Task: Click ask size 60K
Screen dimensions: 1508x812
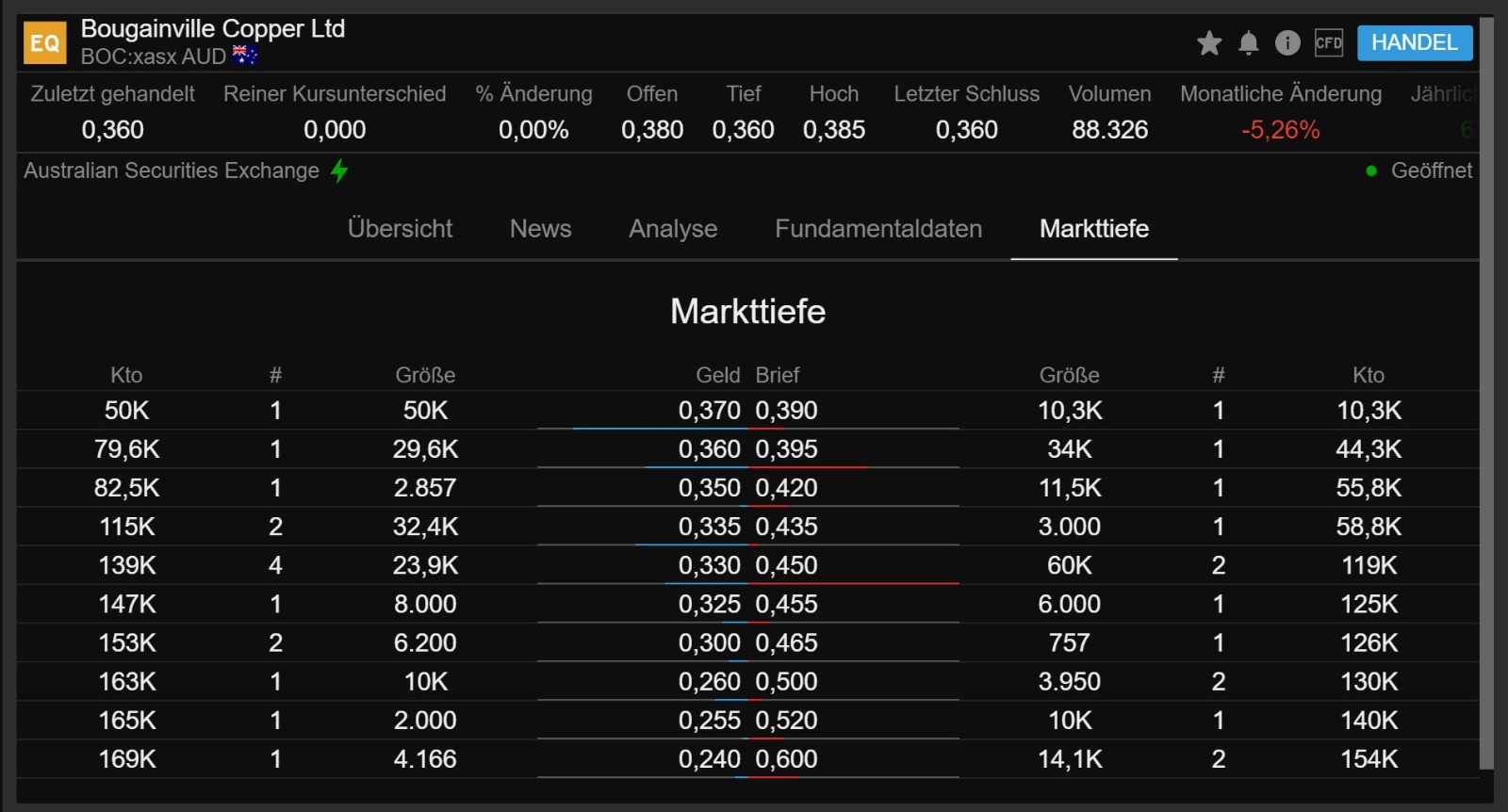Action: click(1070, 565)
